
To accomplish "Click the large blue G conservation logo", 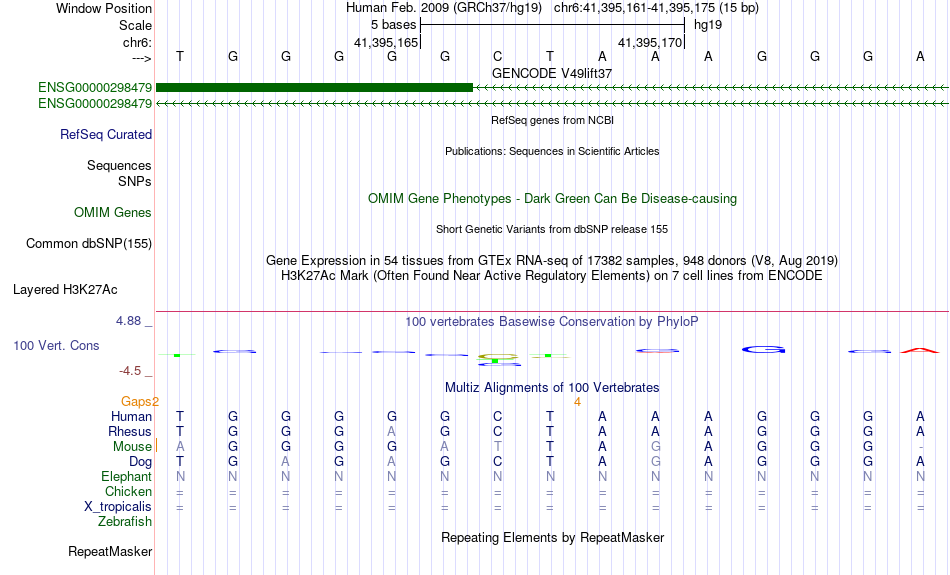I will tap(763, 350).
